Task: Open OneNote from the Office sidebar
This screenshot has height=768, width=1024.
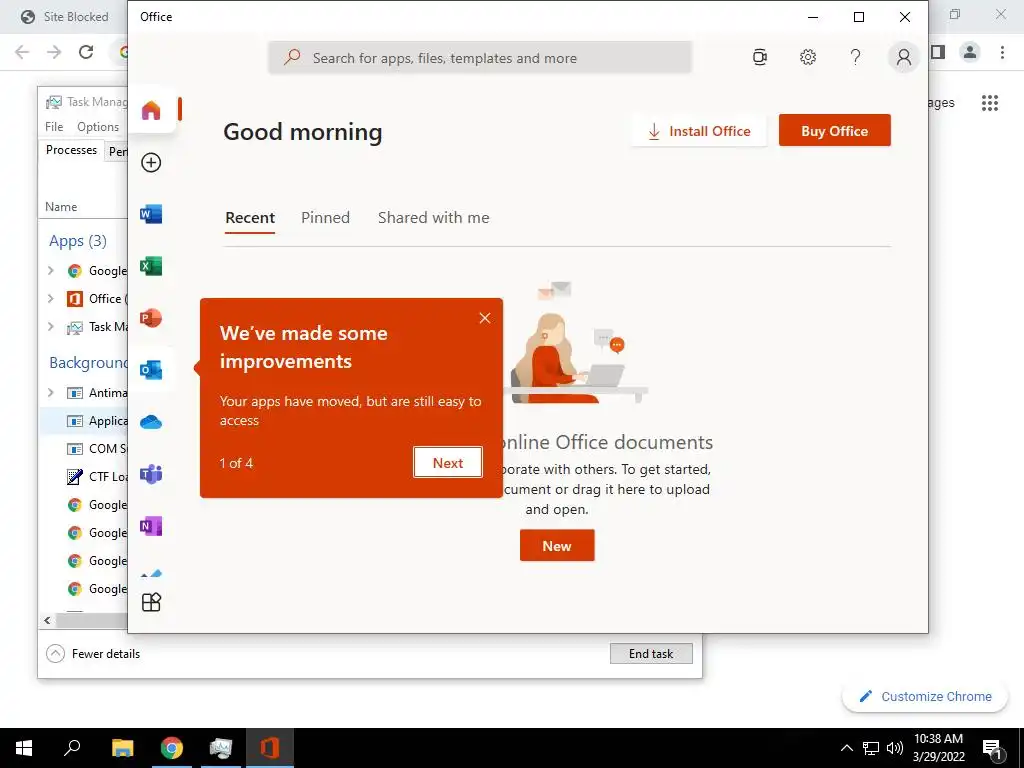Action: [x=151, y=526]
